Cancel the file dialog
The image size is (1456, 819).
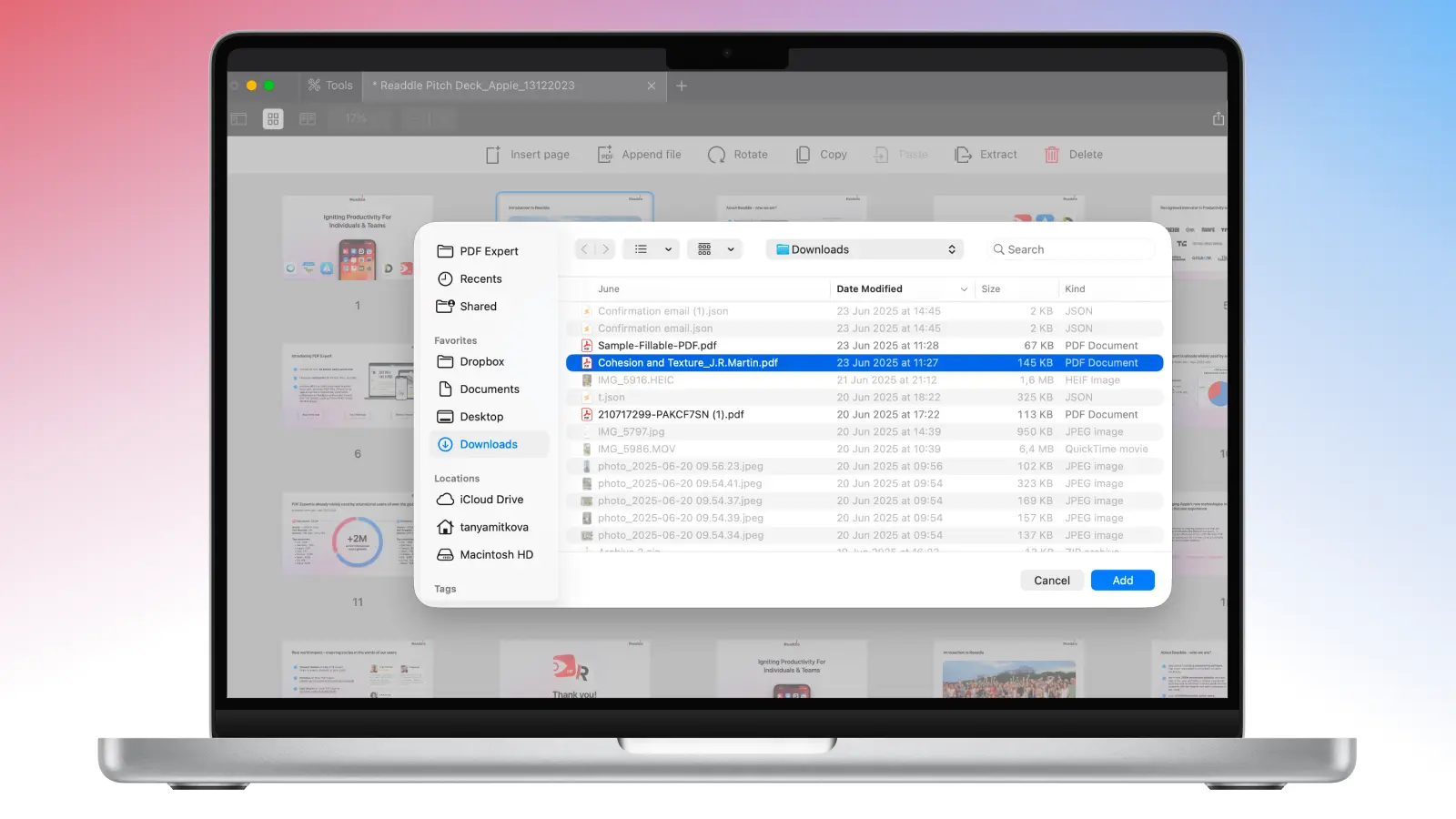[x=1051, y=581]
